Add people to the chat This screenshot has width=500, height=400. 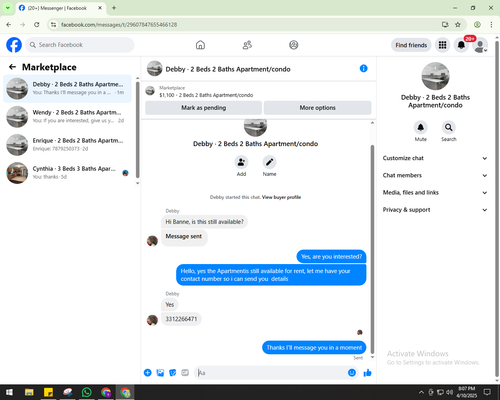[241, 162]
